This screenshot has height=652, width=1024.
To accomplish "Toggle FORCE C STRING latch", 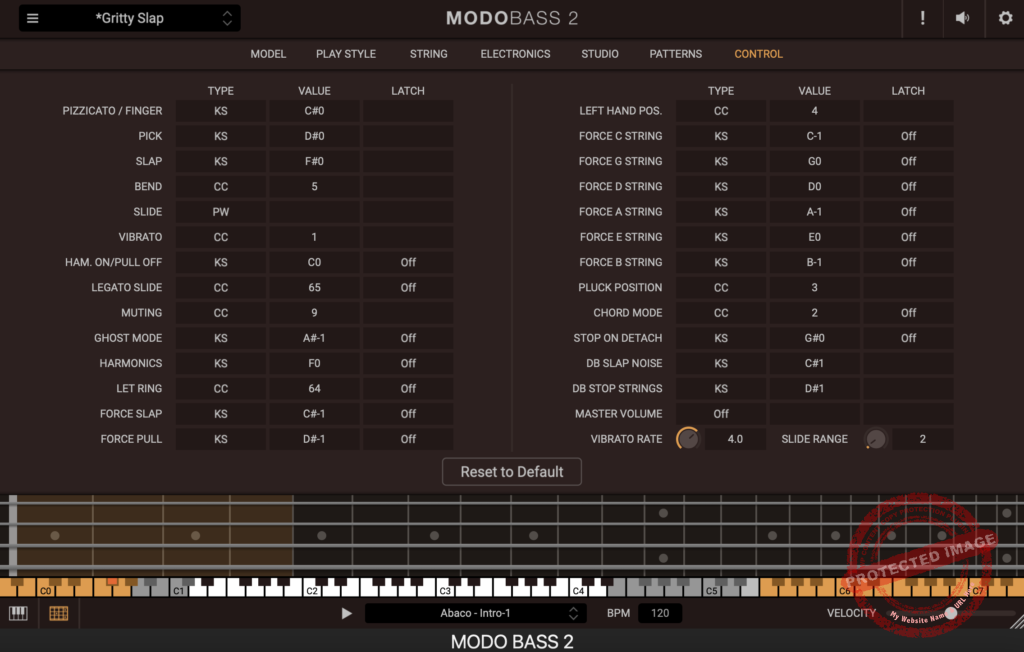I will [908, 136].
